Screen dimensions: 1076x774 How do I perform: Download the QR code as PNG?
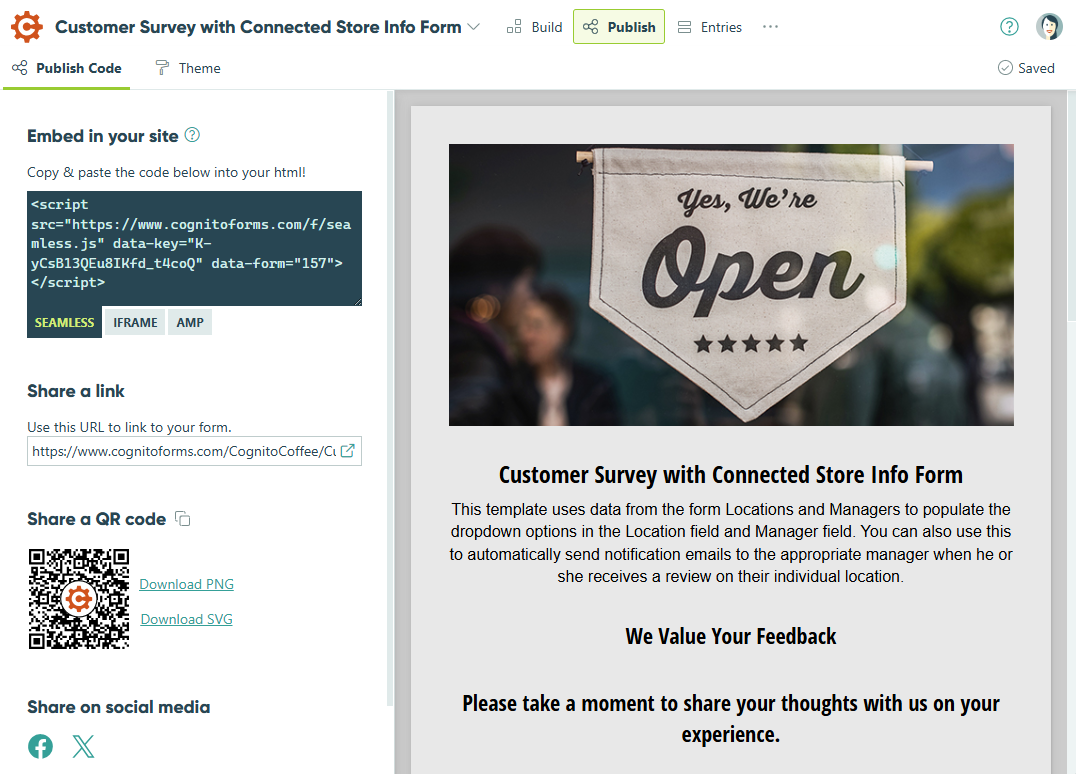tap(186, 583)
